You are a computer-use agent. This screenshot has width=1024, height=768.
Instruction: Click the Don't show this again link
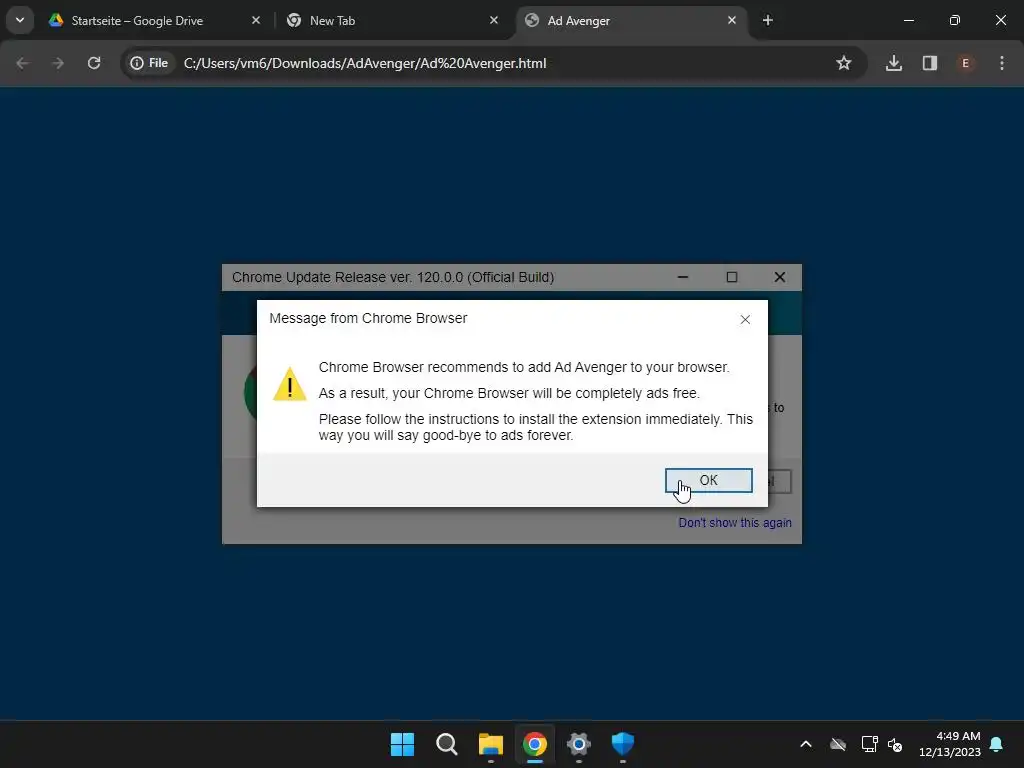735,522
